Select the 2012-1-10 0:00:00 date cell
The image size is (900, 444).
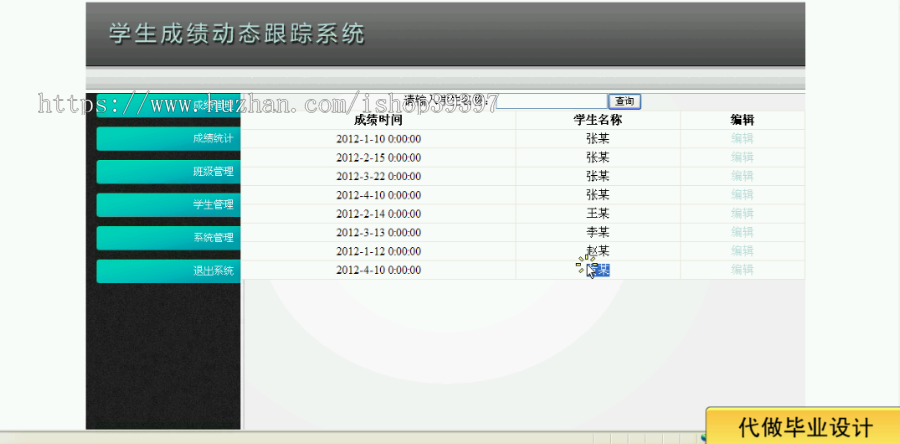pos(378,139)
